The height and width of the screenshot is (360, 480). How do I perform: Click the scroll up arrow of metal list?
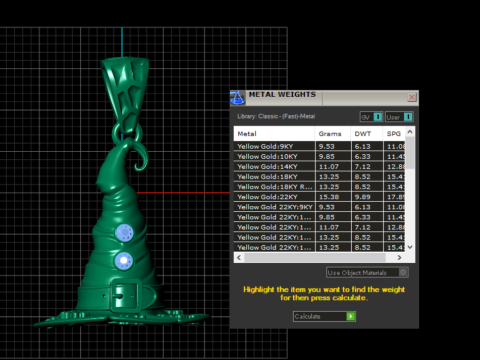coord(410,132)
